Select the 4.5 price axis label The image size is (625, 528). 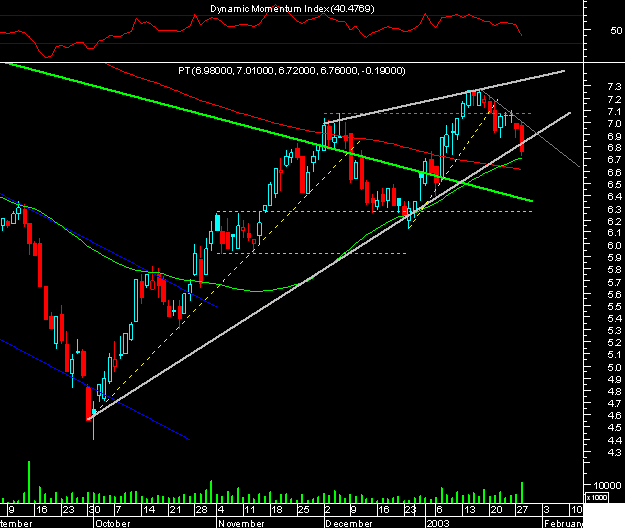click(x=614, y=427)
